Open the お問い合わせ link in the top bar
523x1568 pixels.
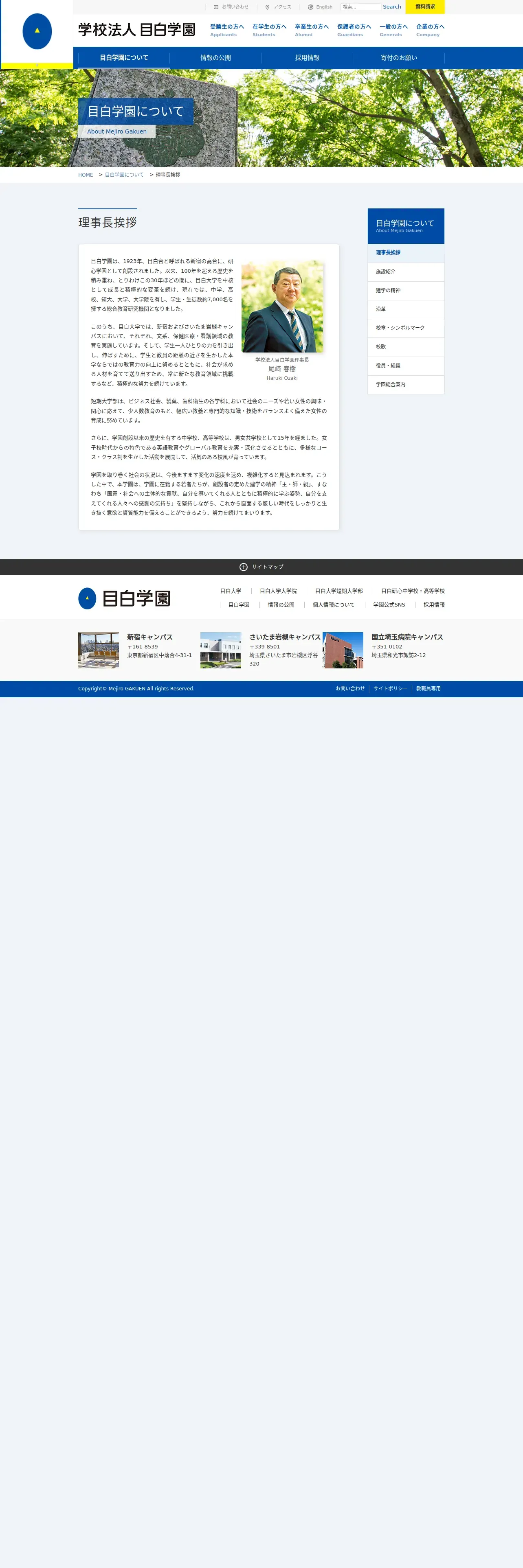[x=235, y=7]
